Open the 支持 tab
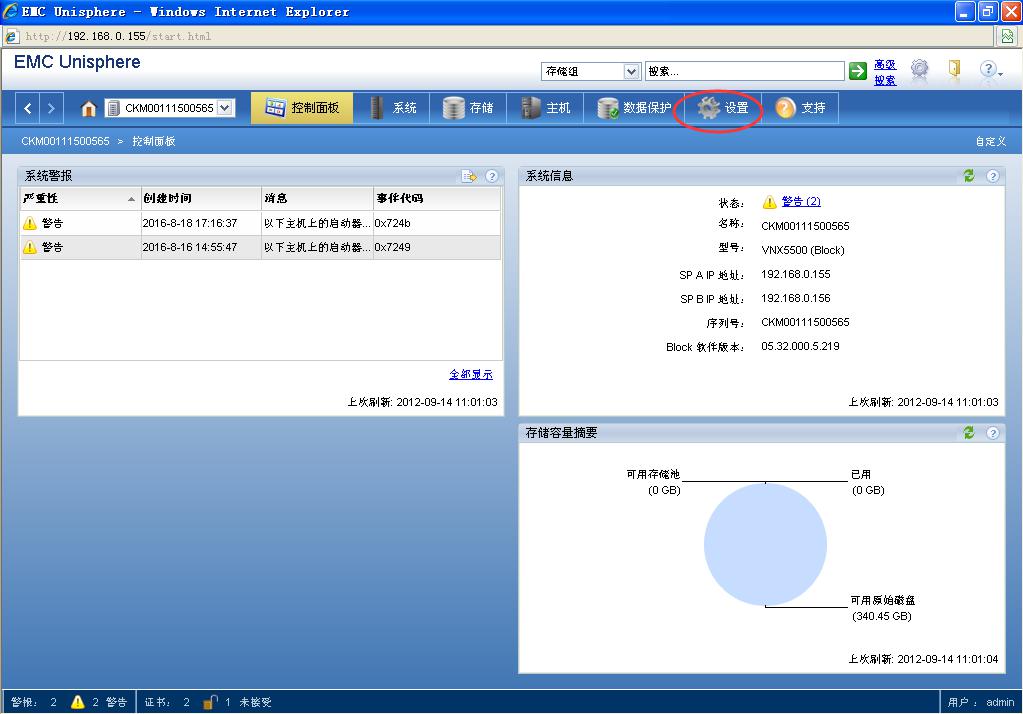Screen dimensions: 1023x714 pyautogui.click(x=801, y=108)
